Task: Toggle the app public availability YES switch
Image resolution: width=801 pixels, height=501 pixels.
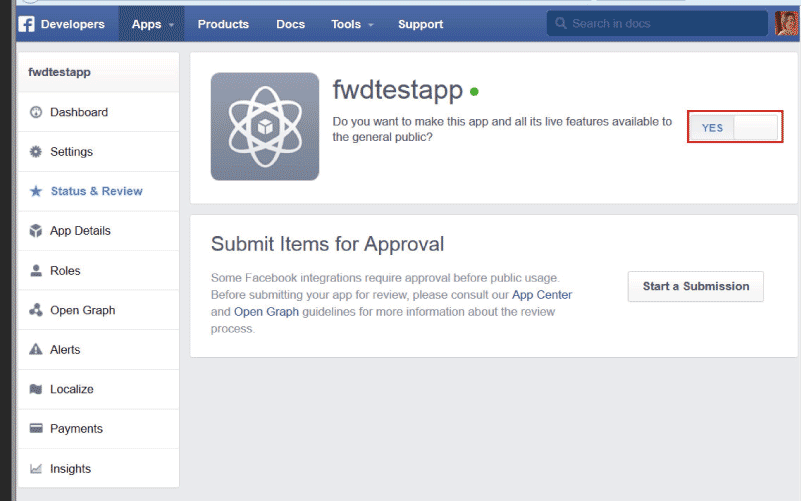Action: click(x=734, y=128)
